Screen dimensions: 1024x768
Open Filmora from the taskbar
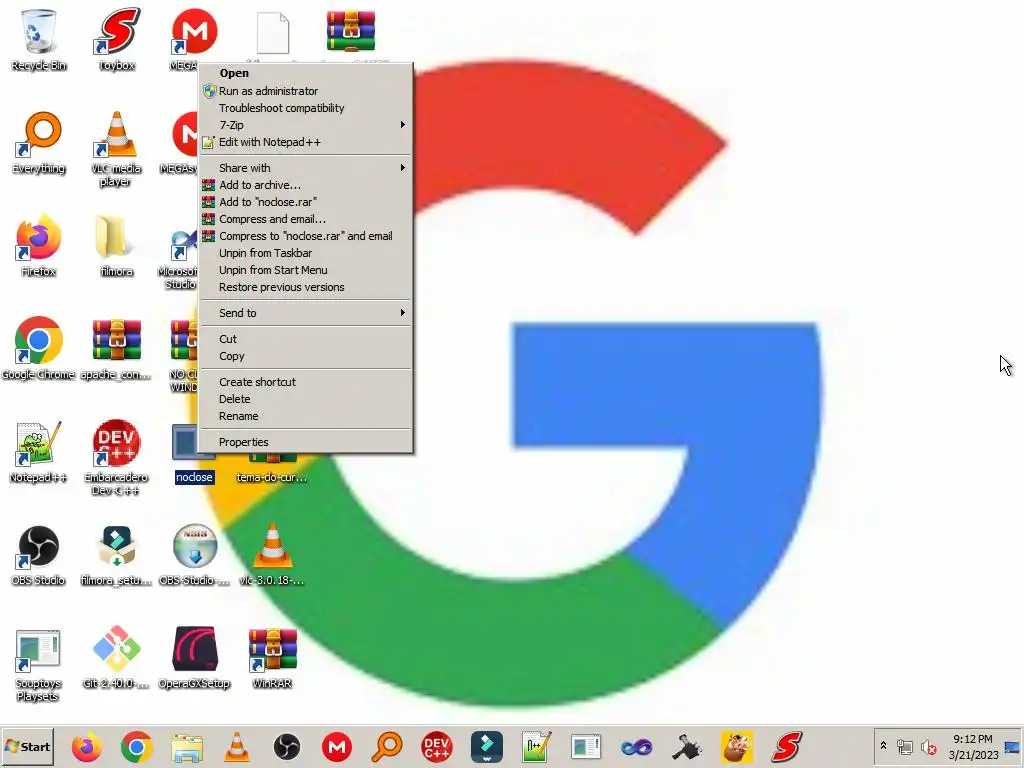(487, 746)
